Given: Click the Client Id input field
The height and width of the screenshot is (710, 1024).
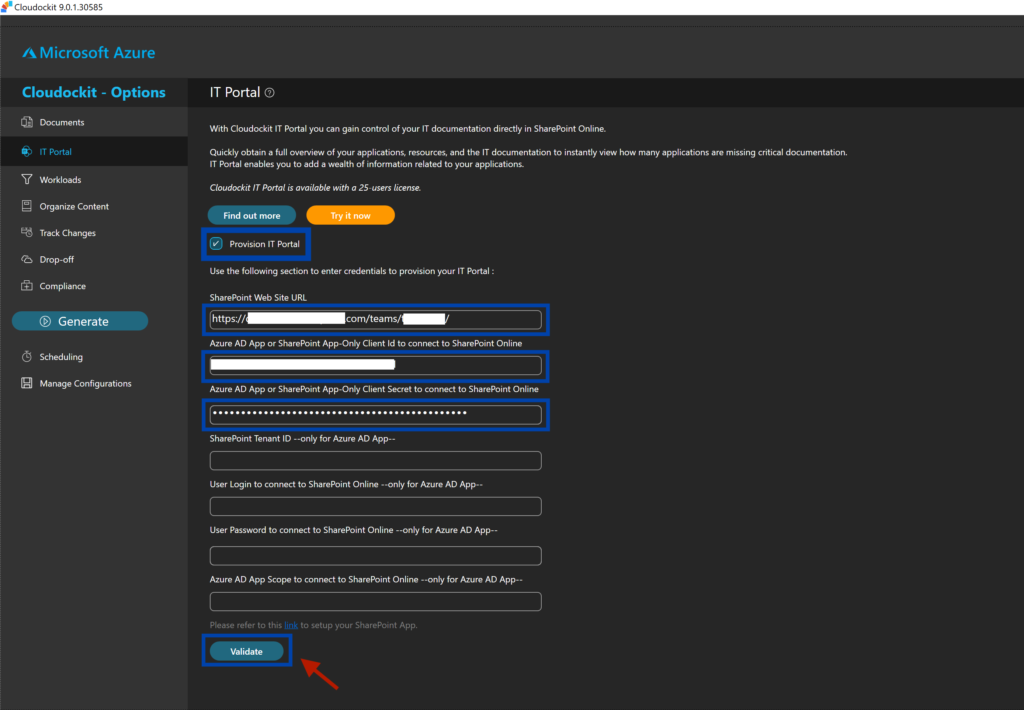Looking at the screenshot, I should pyautogui.click(x=376, y=365).
